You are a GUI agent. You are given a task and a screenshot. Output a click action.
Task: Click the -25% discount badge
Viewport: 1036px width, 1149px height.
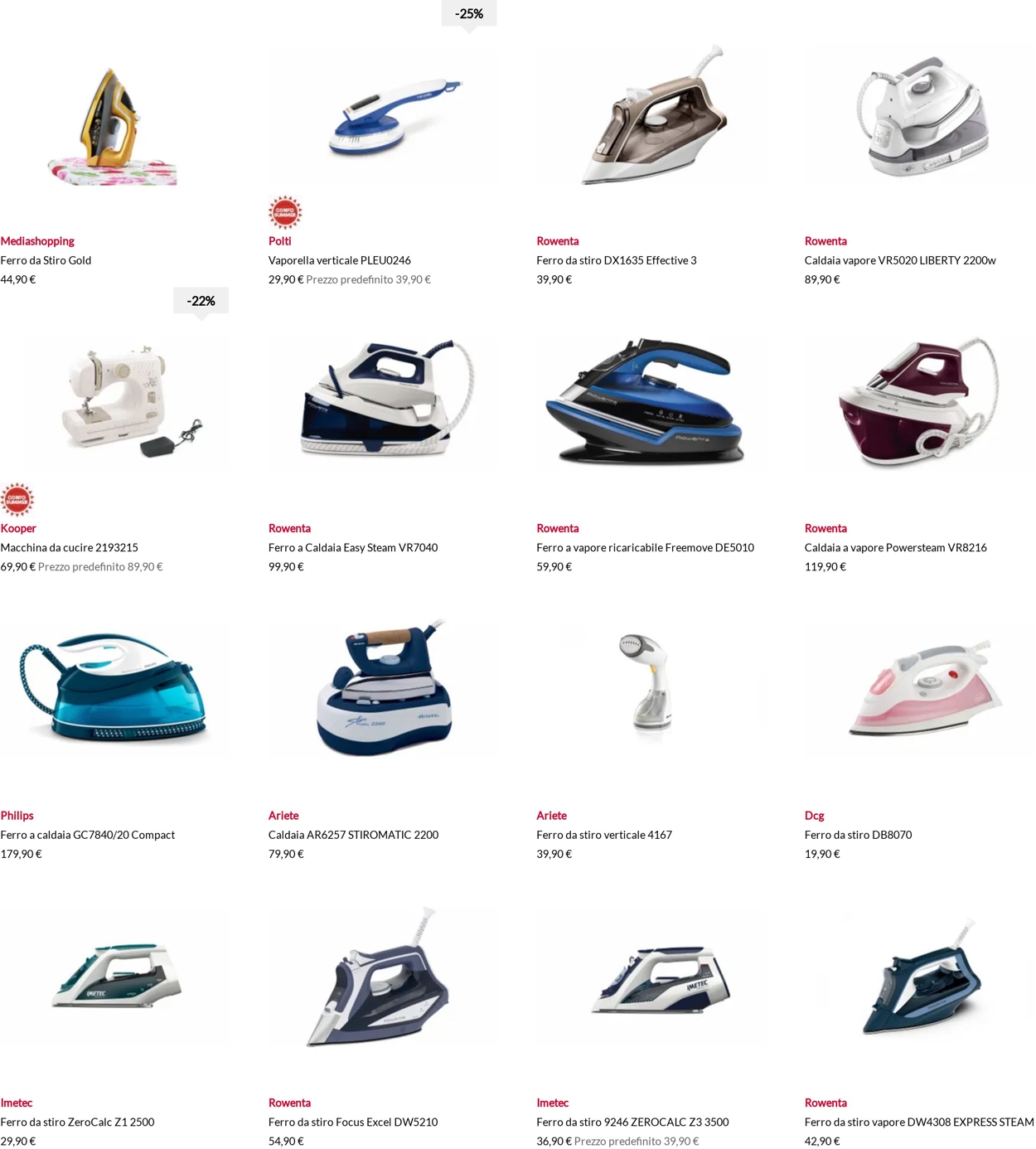click(x=468, y=14)
